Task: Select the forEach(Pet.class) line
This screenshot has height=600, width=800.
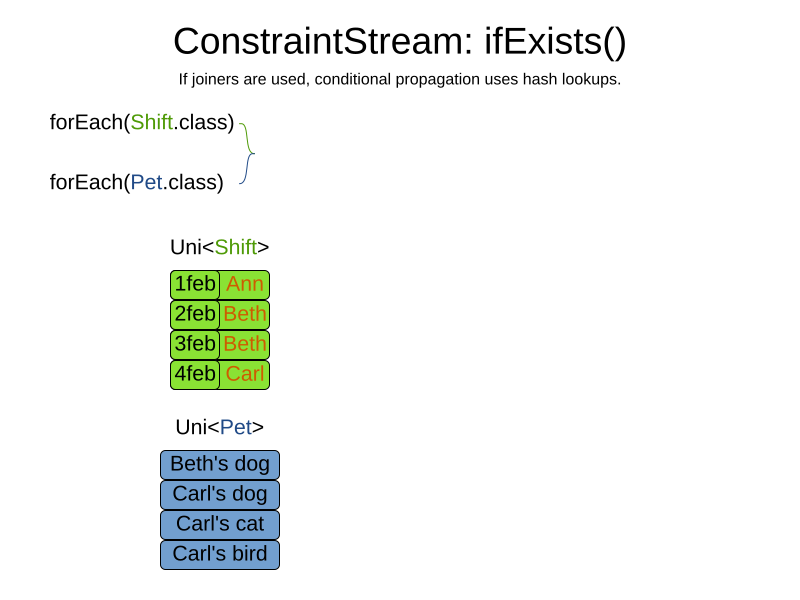Action: (x=137, y=182)
